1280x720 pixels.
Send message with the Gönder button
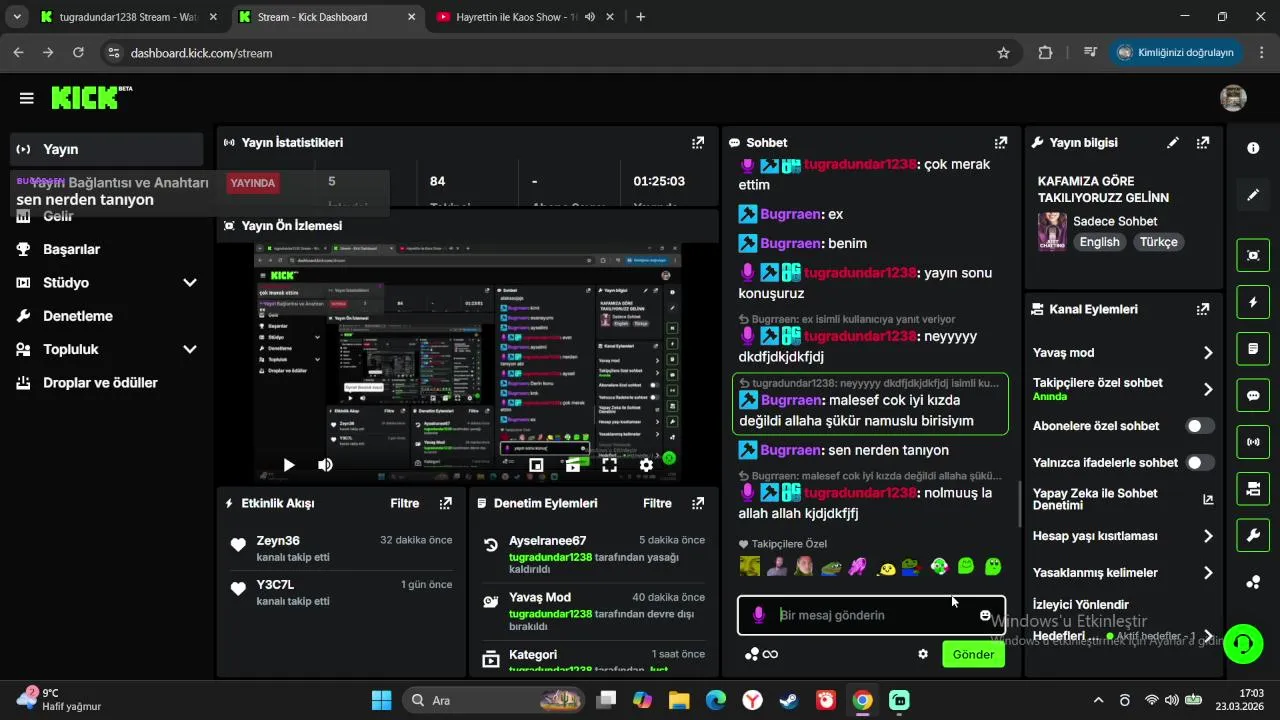[973, 654]
